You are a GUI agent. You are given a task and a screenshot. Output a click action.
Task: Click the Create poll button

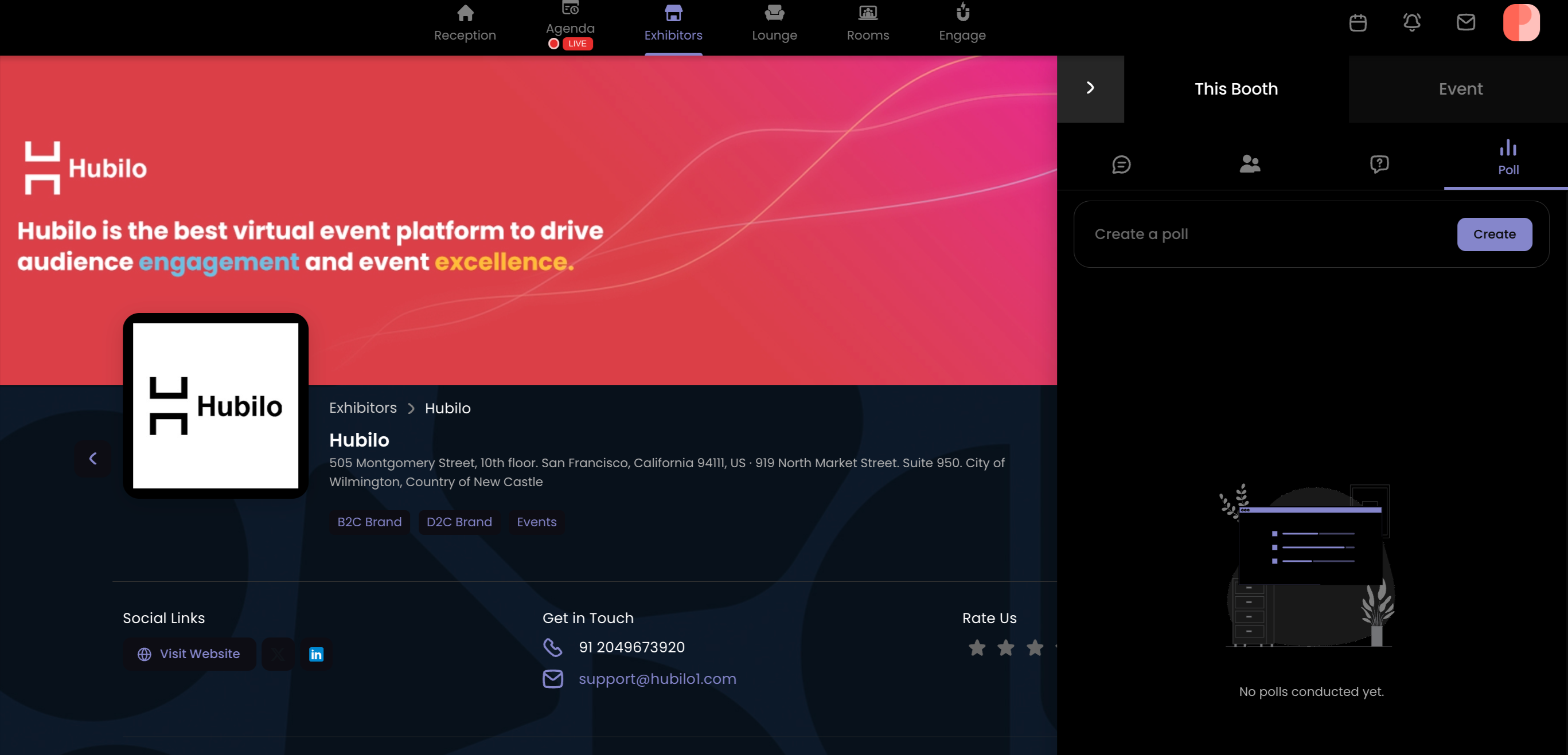click(x=1494, y=234)
